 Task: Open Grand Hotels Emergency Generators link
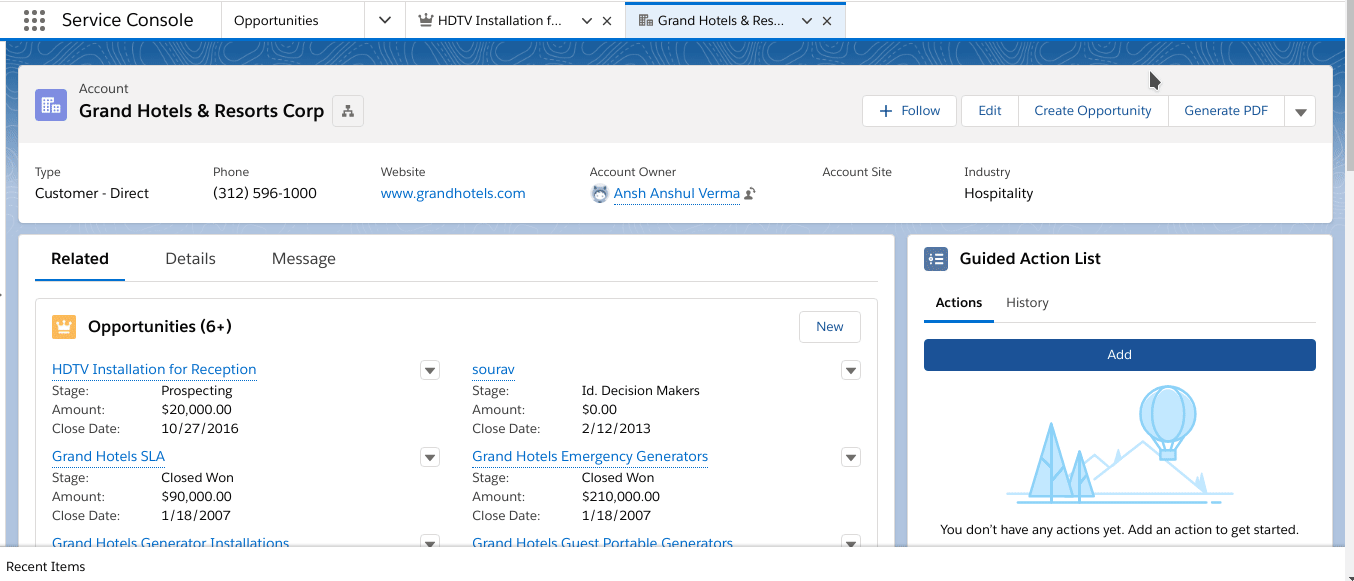coord(590,457)
